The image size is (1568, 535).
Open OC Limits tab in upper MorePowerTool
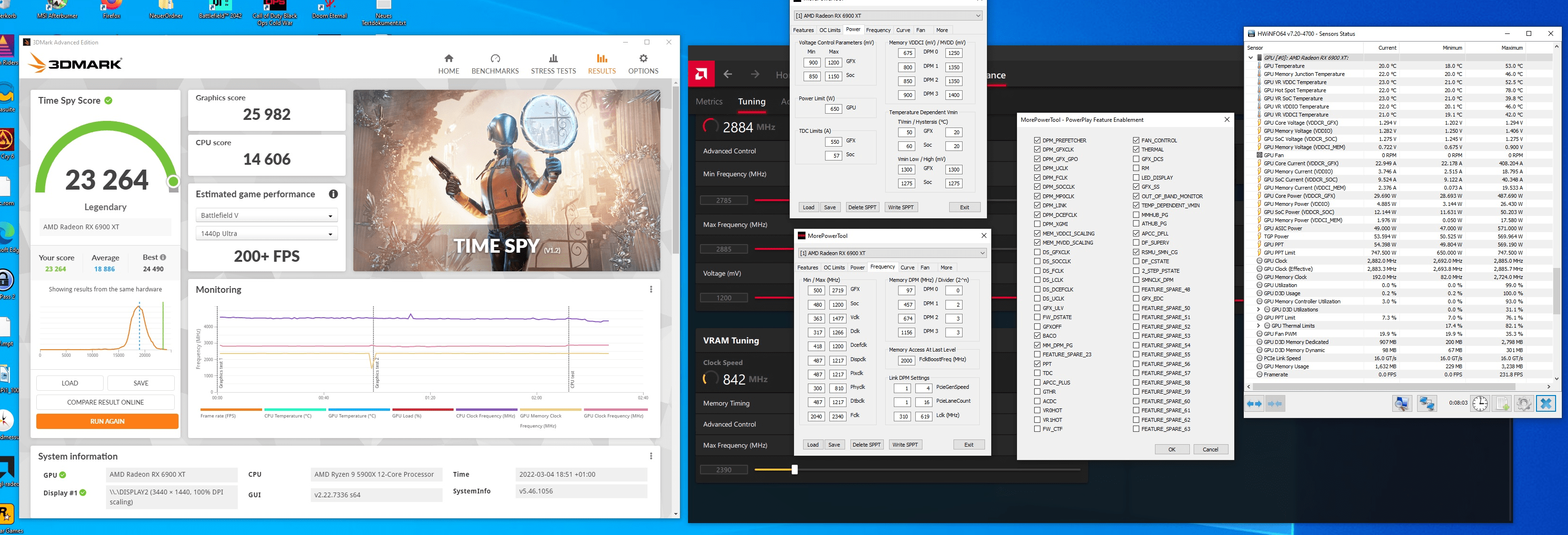tap(830, 31)
